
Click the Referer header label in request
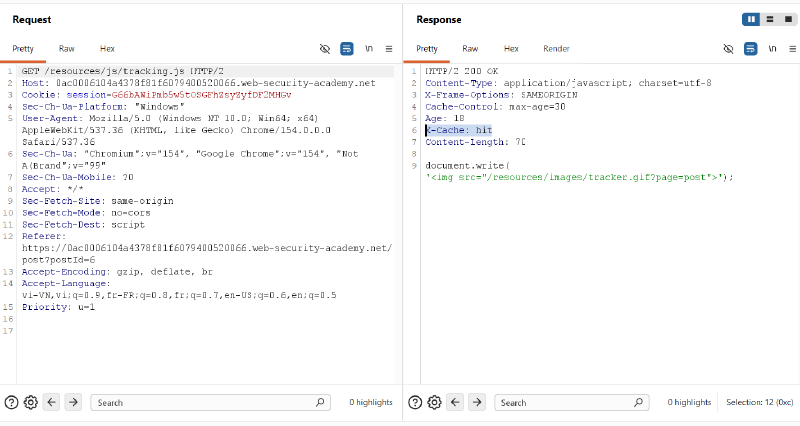[44, 236]
